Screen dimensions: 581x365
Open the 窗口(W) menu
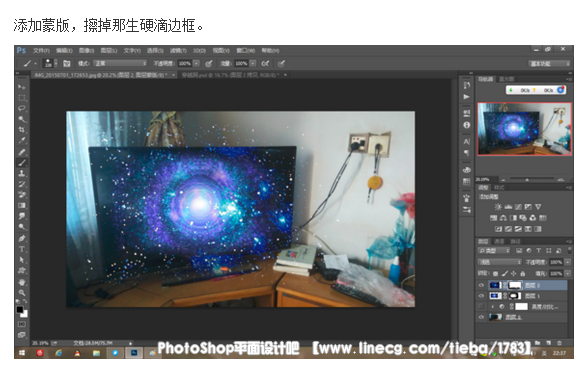click(x=246, y=51)
